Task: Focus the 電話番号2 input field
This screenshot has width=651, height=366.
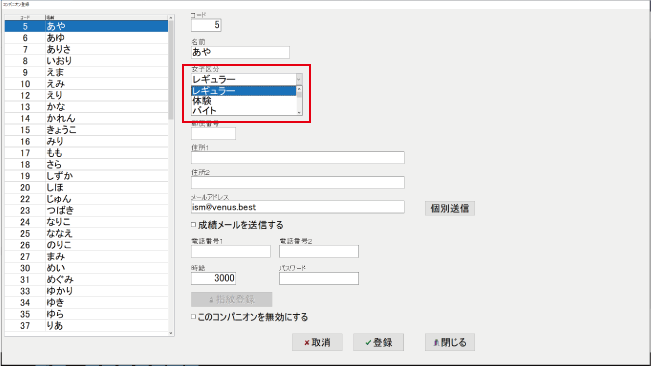Action: [319, 251]
